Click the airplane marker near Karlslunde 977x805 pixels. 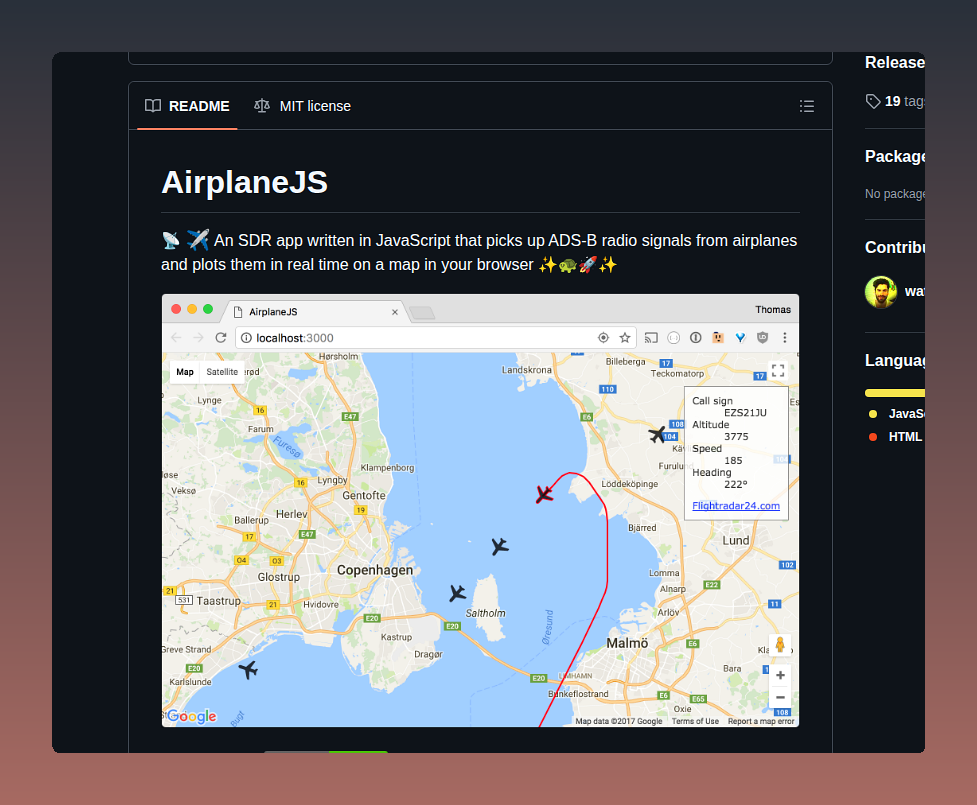pos(248,670)
